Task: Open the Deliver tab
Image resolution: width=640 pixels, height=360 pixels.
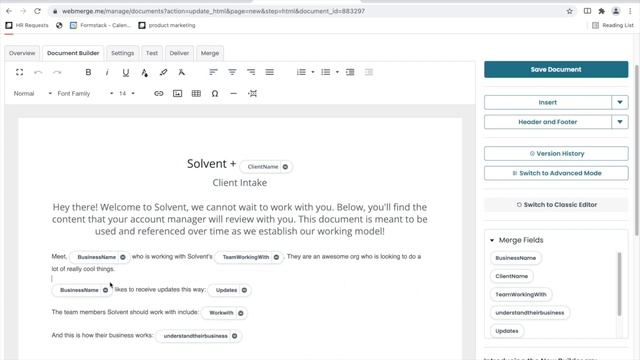Action: coord(179,53)
